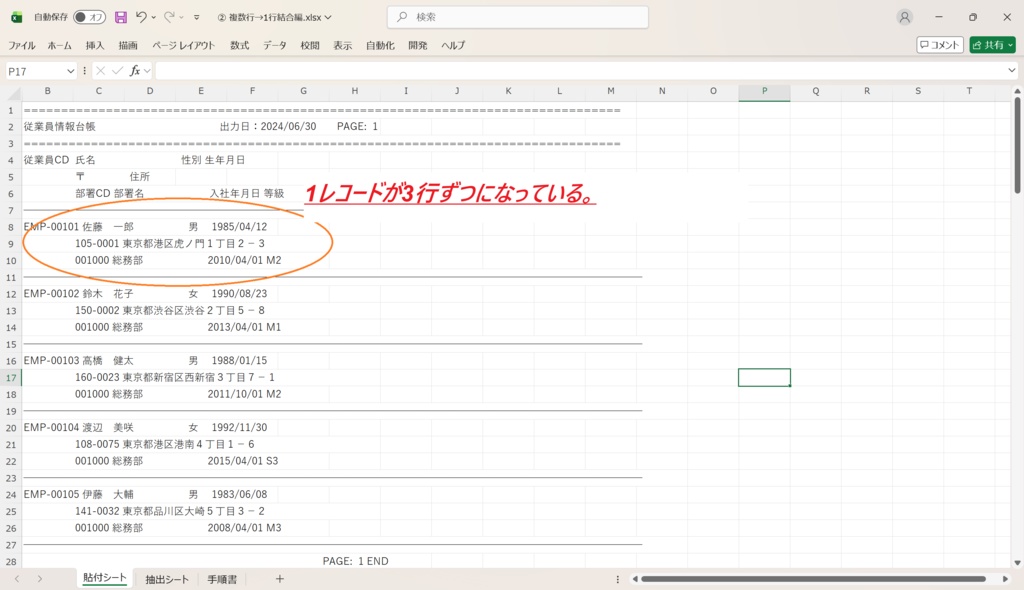Switch to the データ ribbon tab
The width and height of the screenshot is (1024, 590).
(274, 45)
